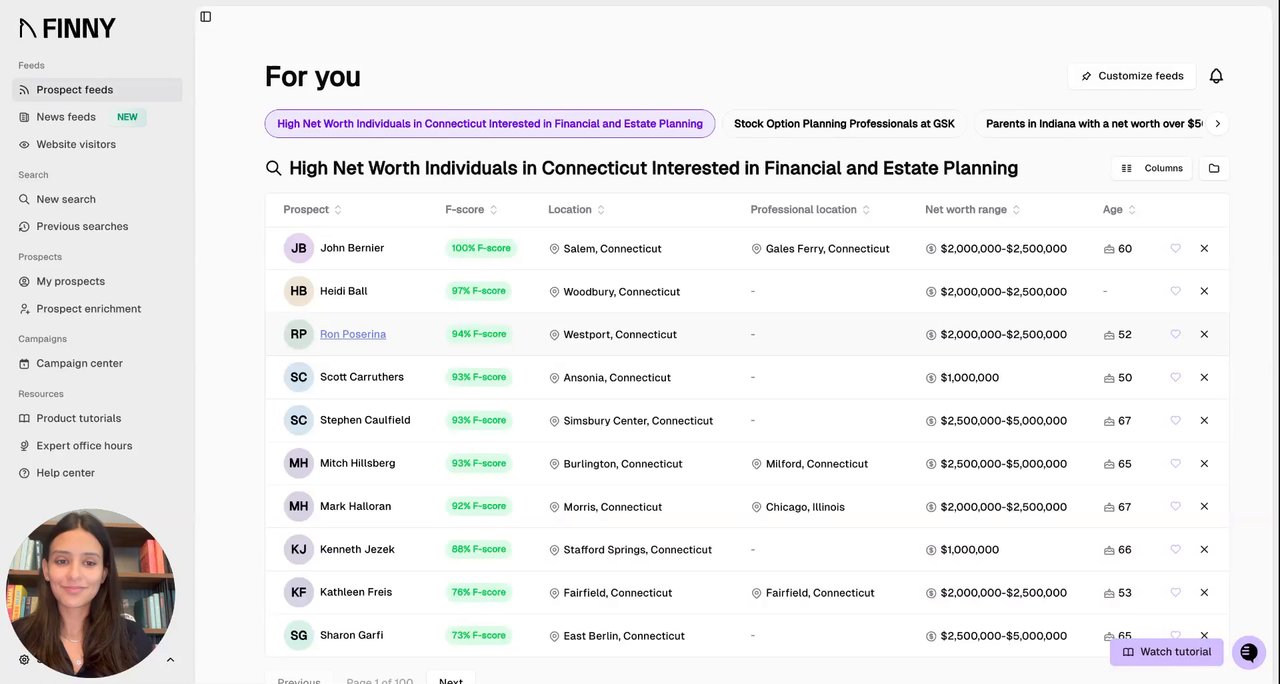Click the SG avatar for Sharon Garfi

point(298,635)
